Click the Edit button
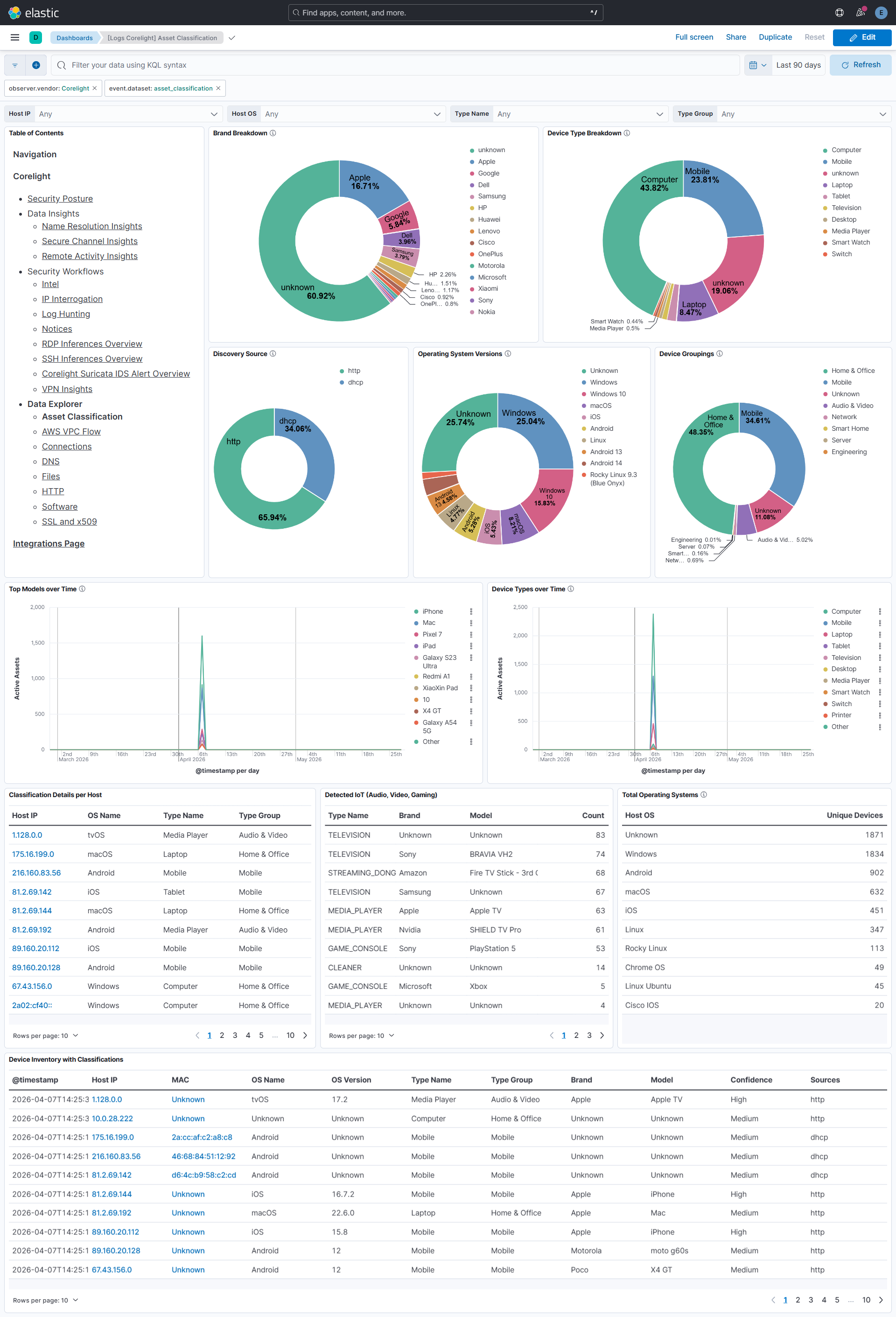This screenshot has height=1317, width=896. click(861, 37)
